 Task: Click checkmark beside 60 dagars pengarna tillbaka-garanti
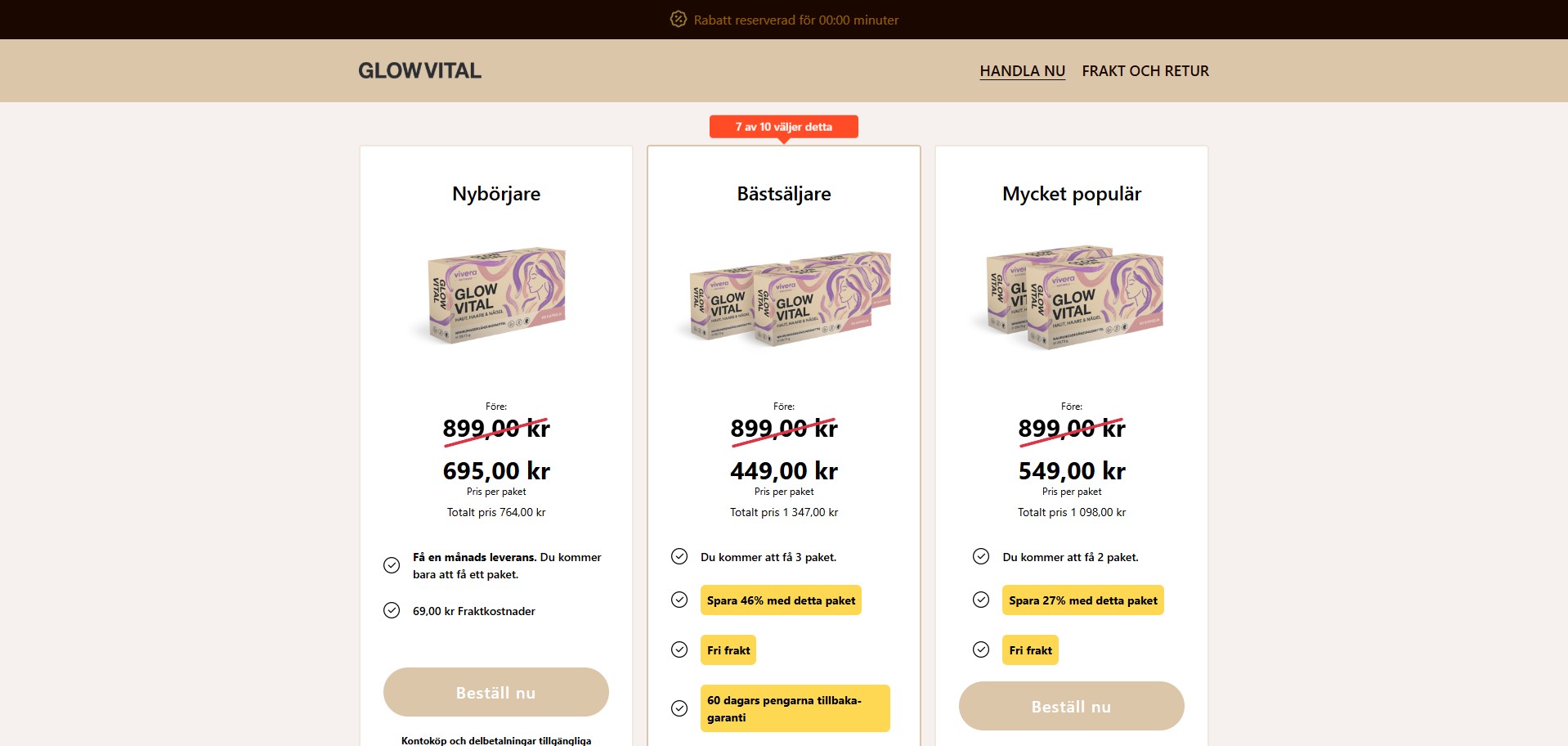[679, 708]
